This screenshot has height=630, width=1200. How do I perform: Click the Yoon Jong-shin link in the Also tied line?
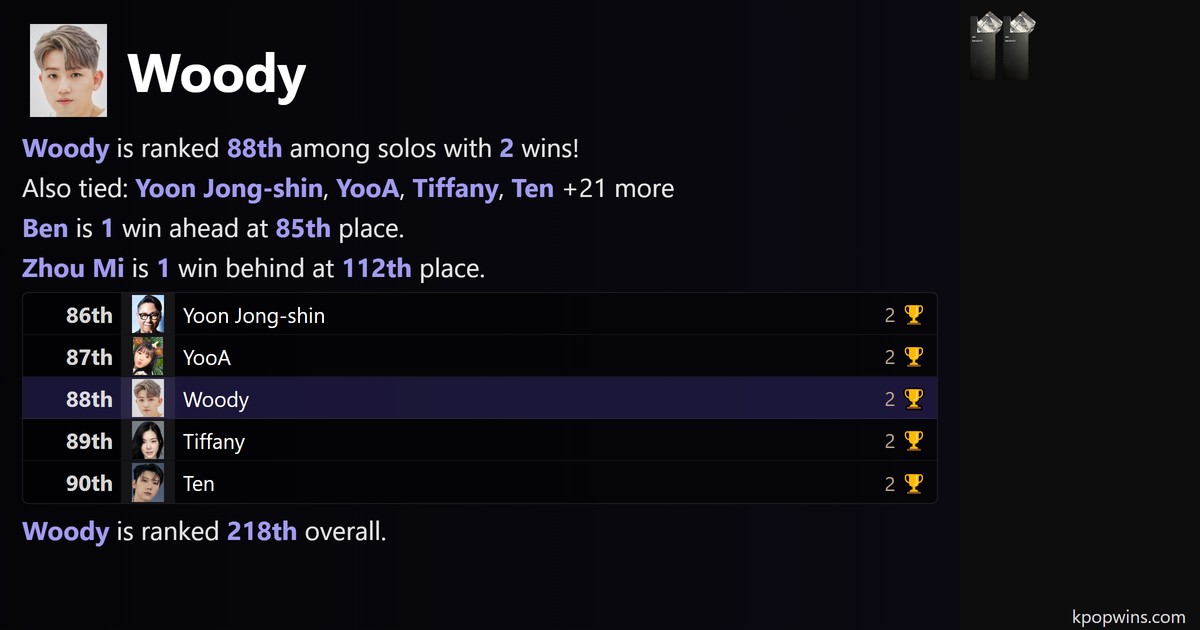(229, 189)
